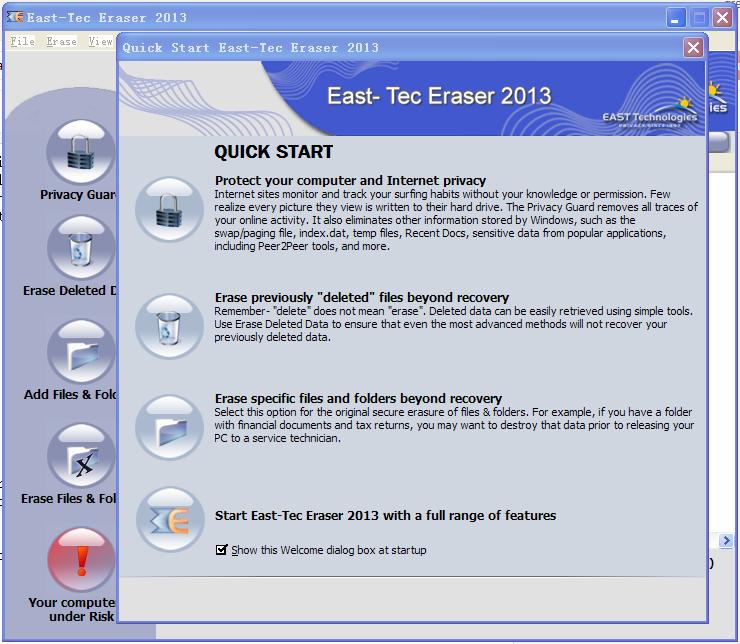Click the 'Your computer under Risk' sidebar label
This screenshot has height=644, width=740.
(x=72, y=610)
